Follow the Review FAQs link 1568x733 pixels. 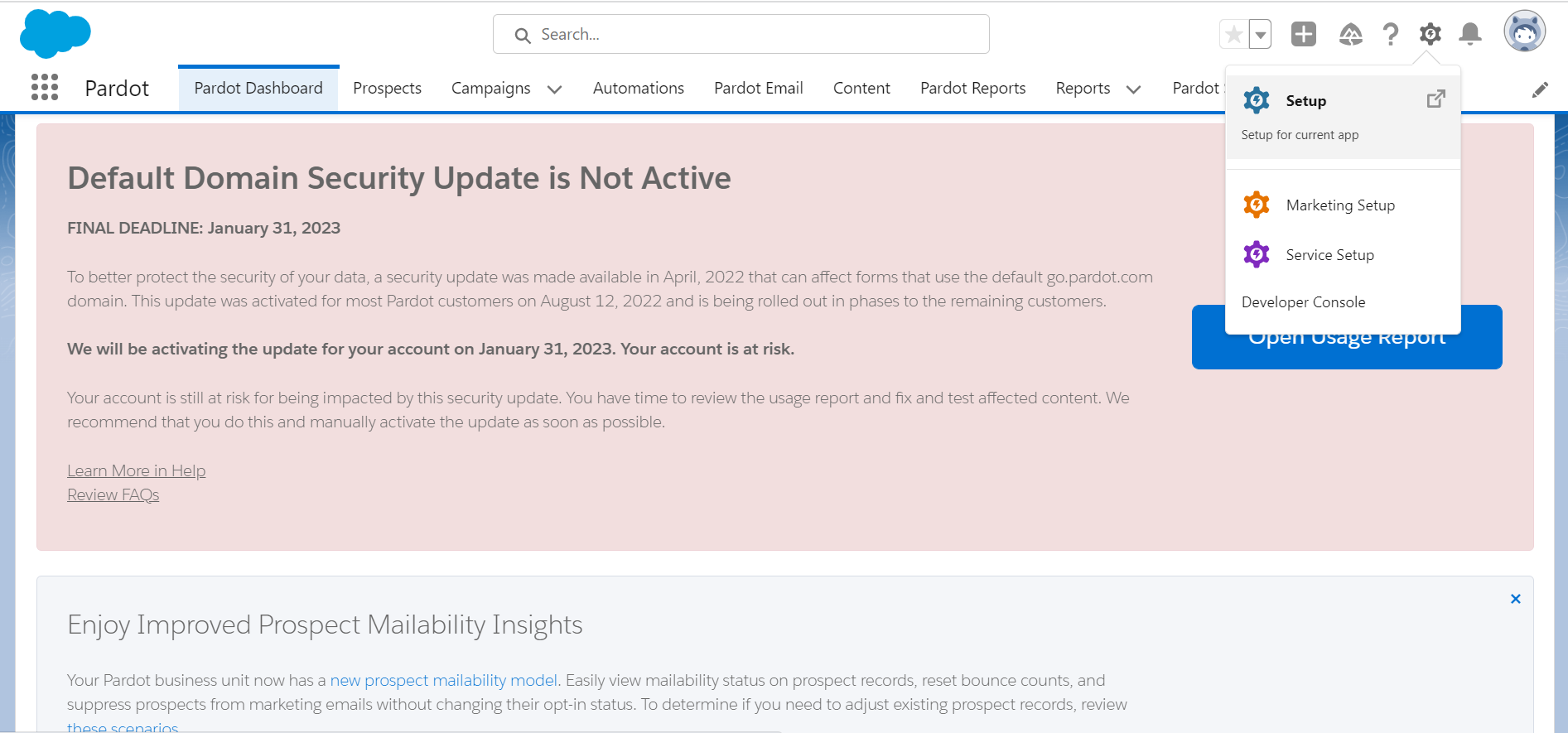tap(113, 494)
